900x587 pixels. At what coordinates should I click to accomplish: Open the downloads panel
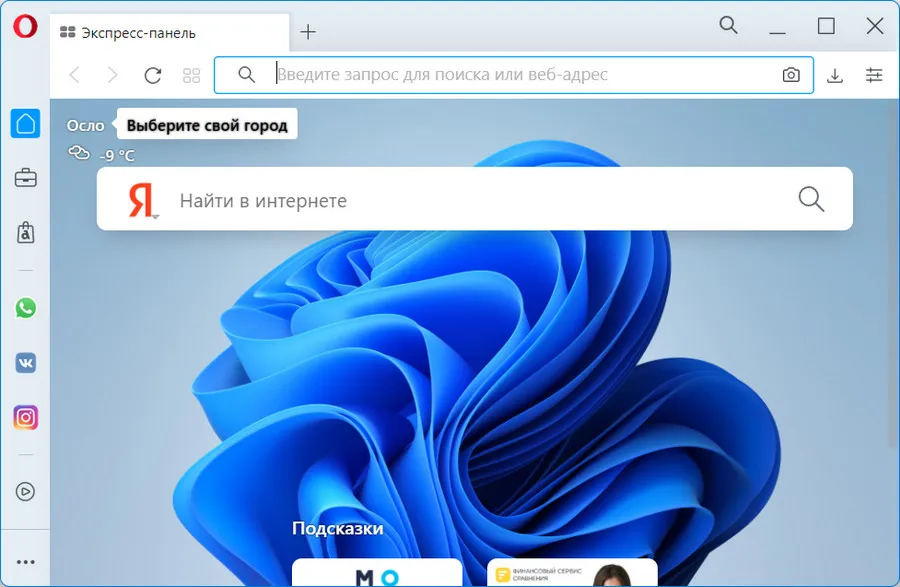[x=836, y=75]
